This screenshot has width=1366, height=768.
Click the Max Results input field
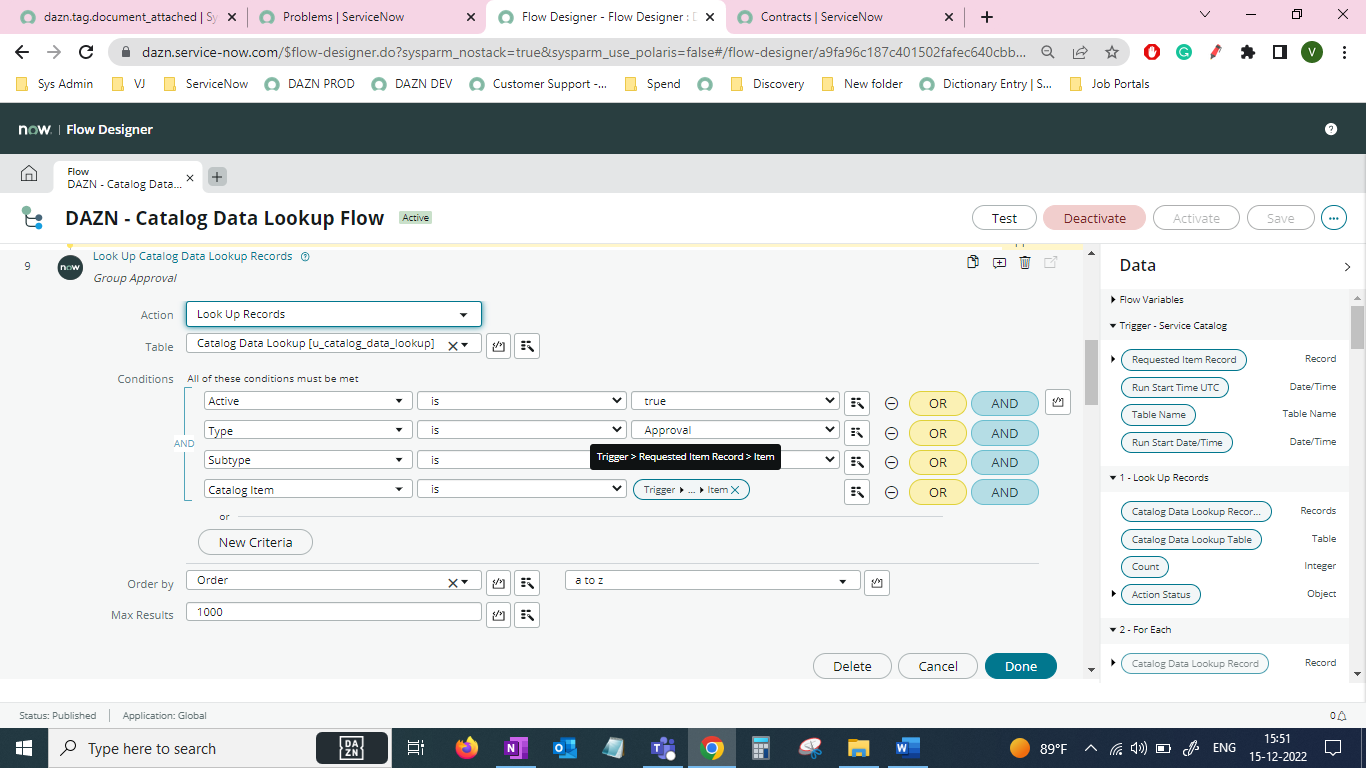click(334, 612)
